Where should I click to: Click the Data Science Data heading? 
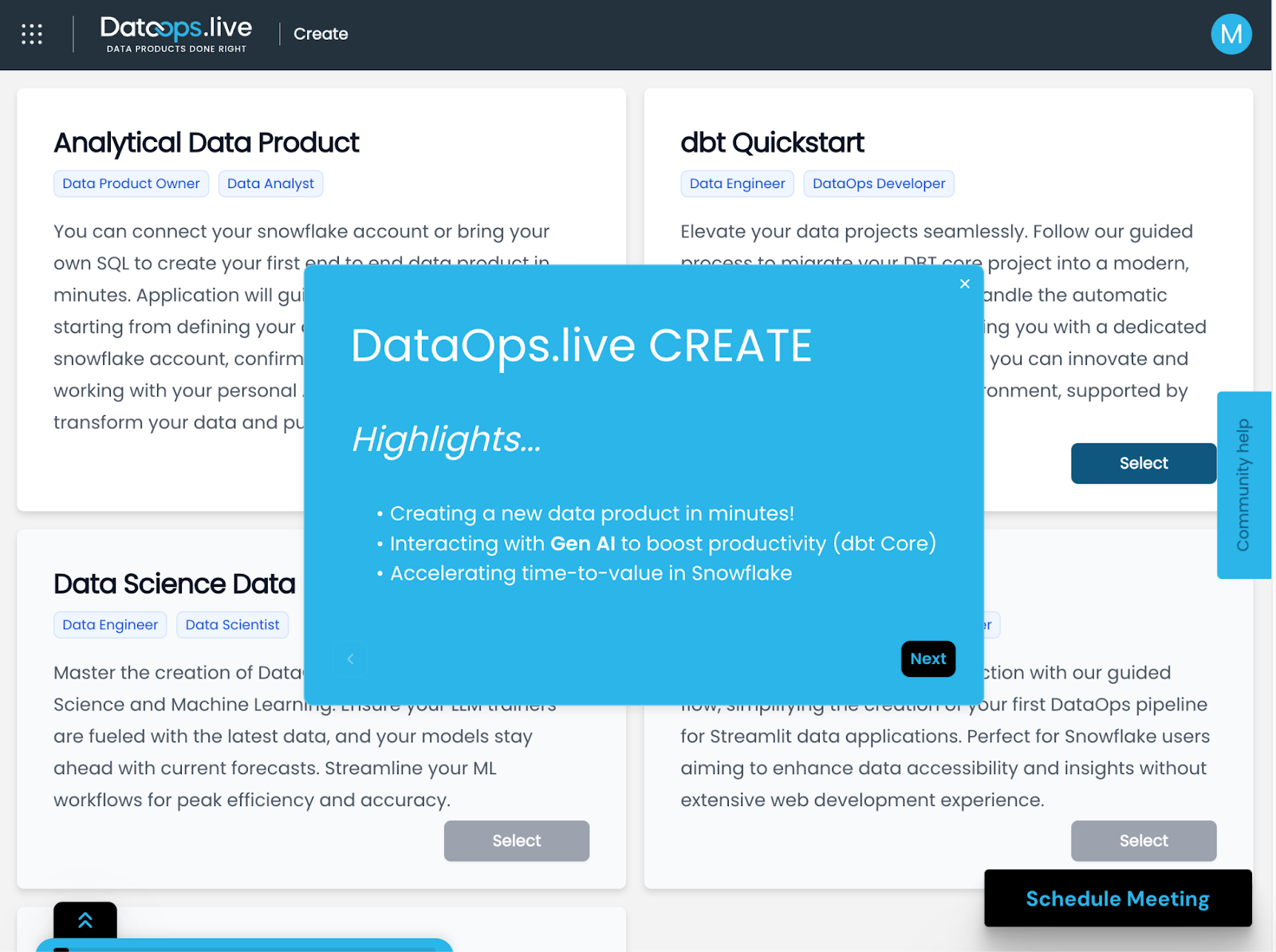pos(175,584)
